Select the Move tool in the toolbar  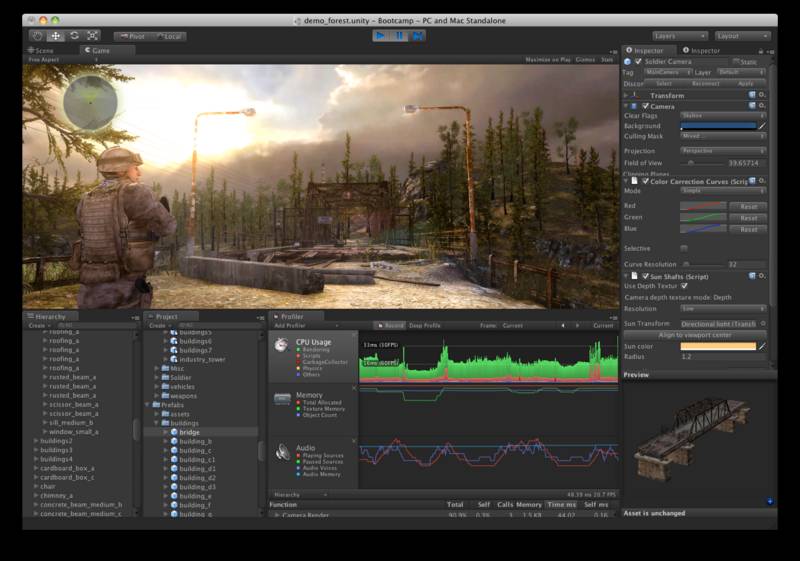coord(56,36)
